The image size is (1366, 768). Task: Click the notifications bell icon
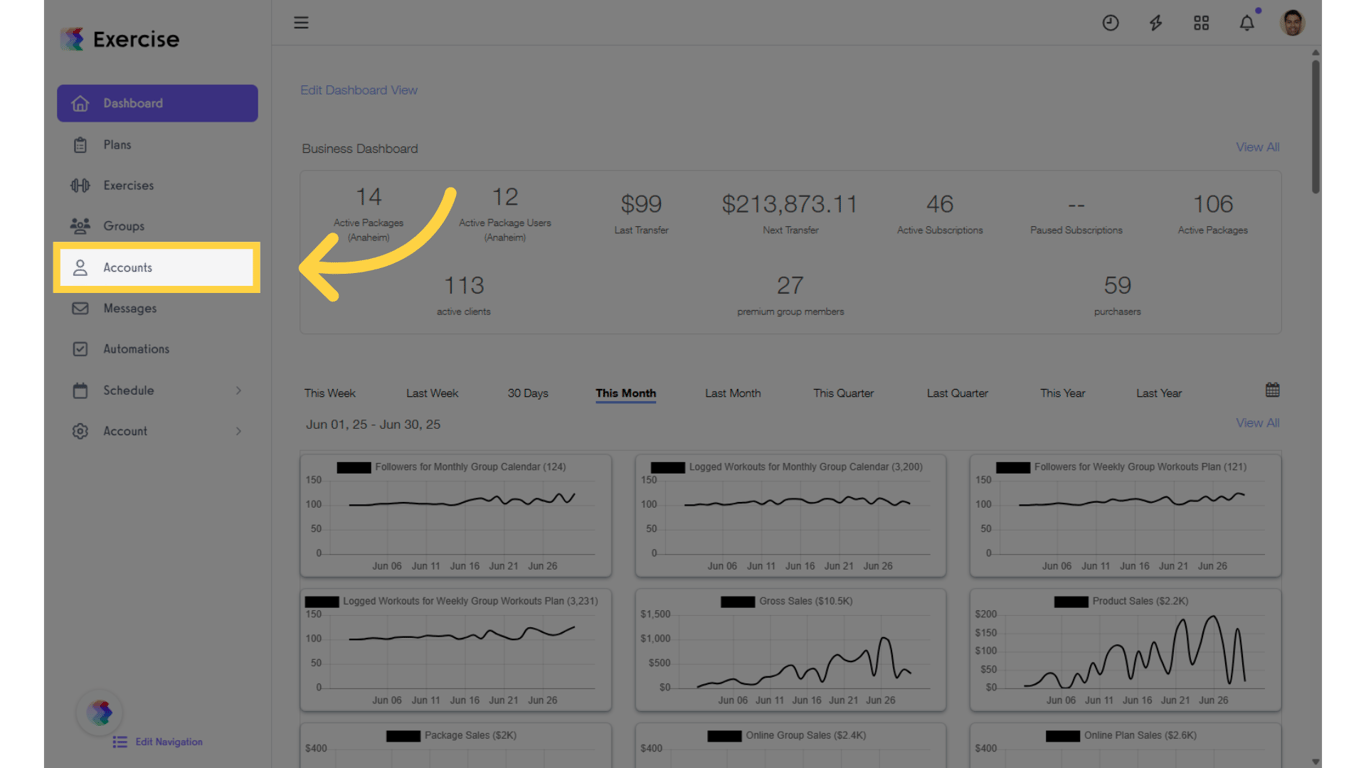tap(1246, 22)
